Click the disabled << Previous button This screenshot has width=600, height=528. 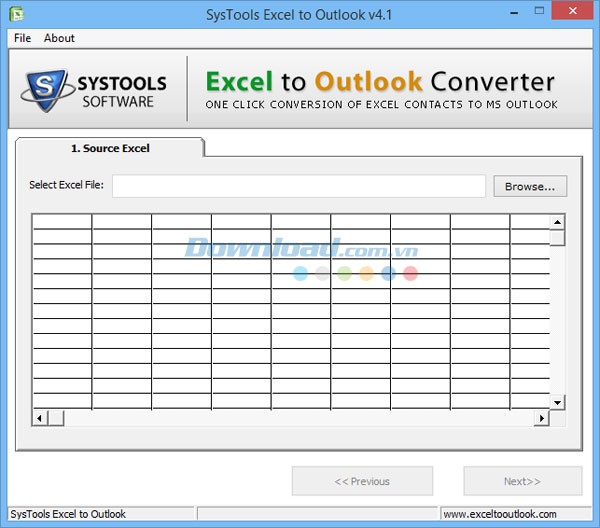pyautogui.click(x=362, y=481)
